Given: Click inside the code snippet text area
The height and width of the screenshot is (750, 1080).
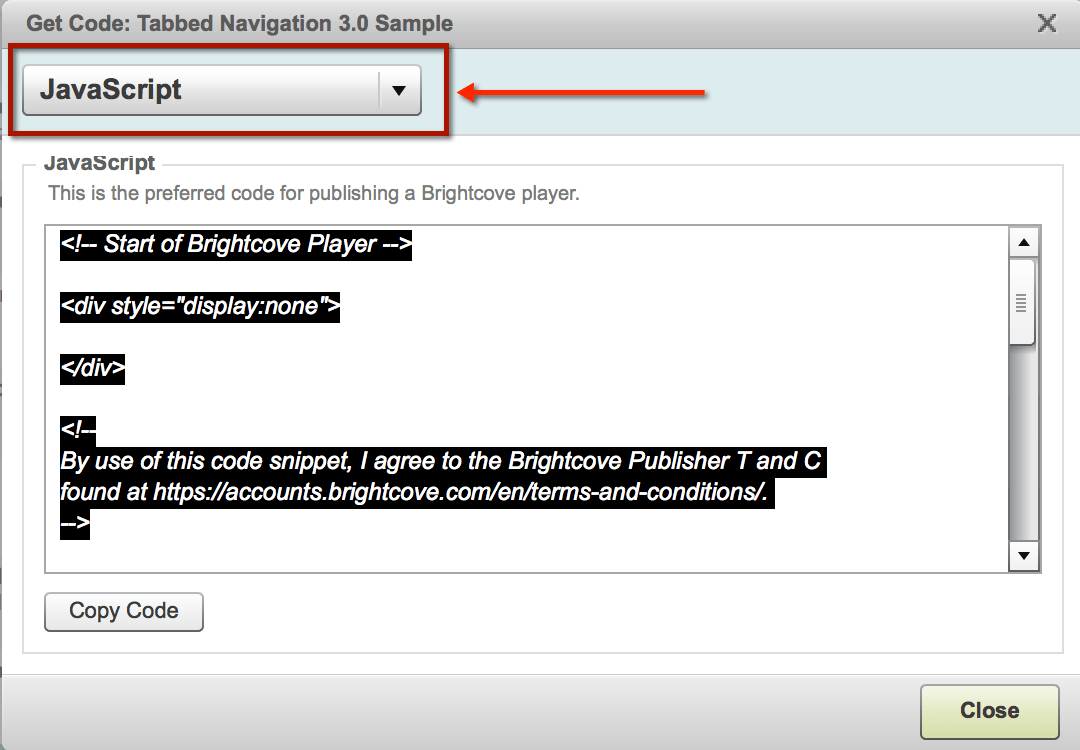Looking at the screenshot, I should pos(527,399).
